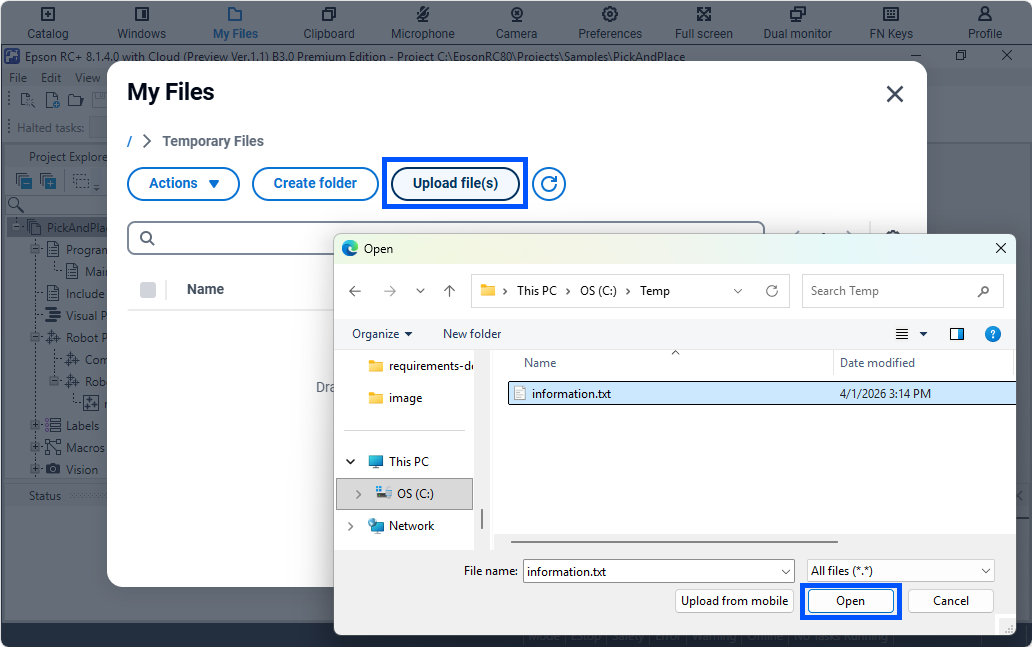Open the Windows switcher icon

(142, 23)
